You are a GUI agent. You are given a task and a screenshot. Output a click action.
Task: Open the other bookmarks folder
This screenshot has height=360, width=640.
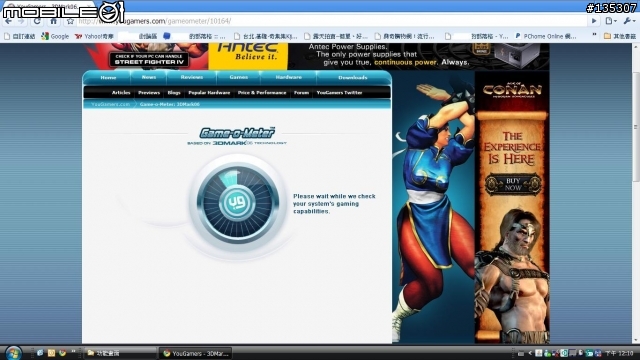pyautogui.click(x=620, y=36)
